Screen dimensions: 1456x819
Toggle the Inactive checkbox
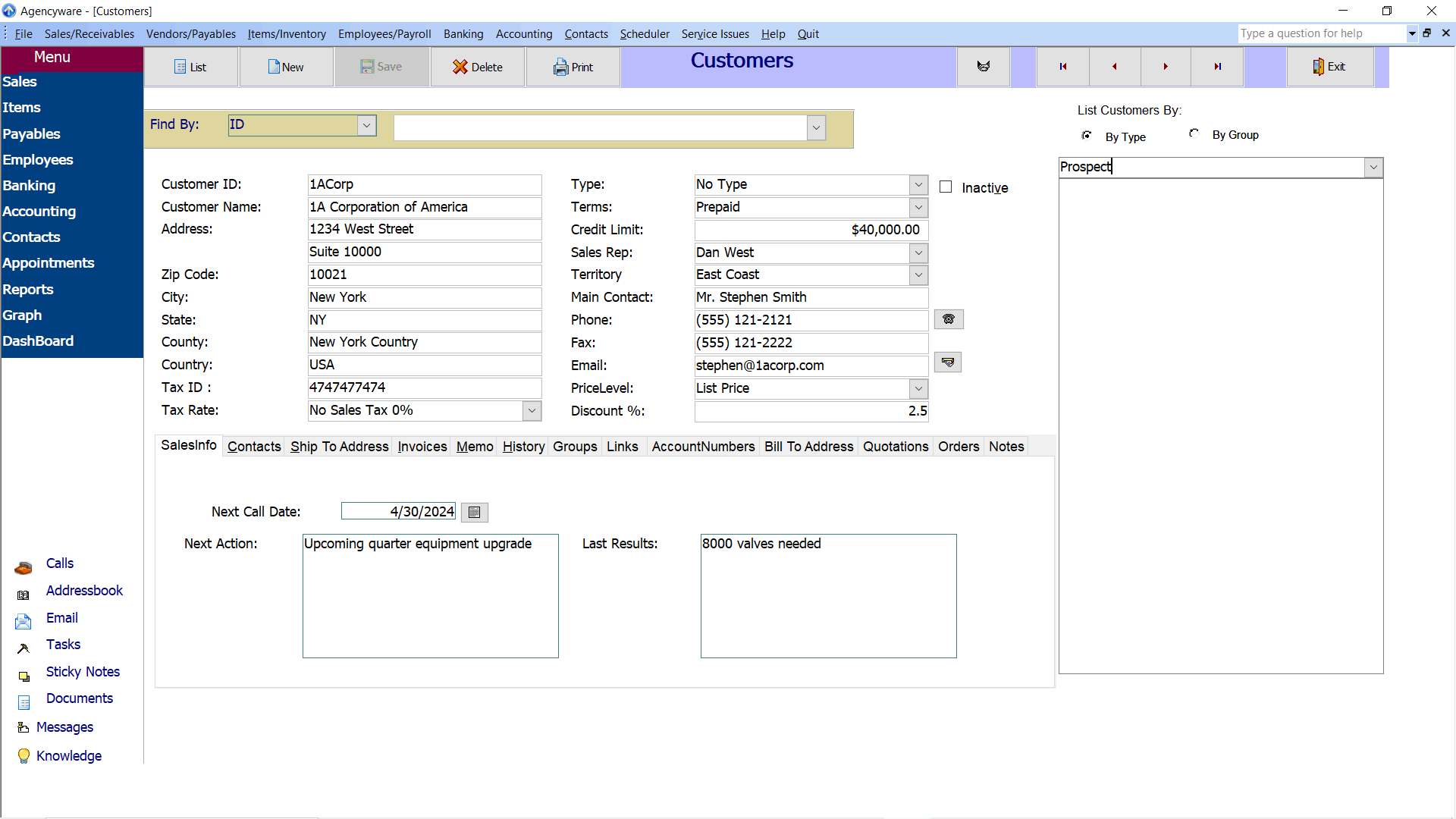pos(946,187)
